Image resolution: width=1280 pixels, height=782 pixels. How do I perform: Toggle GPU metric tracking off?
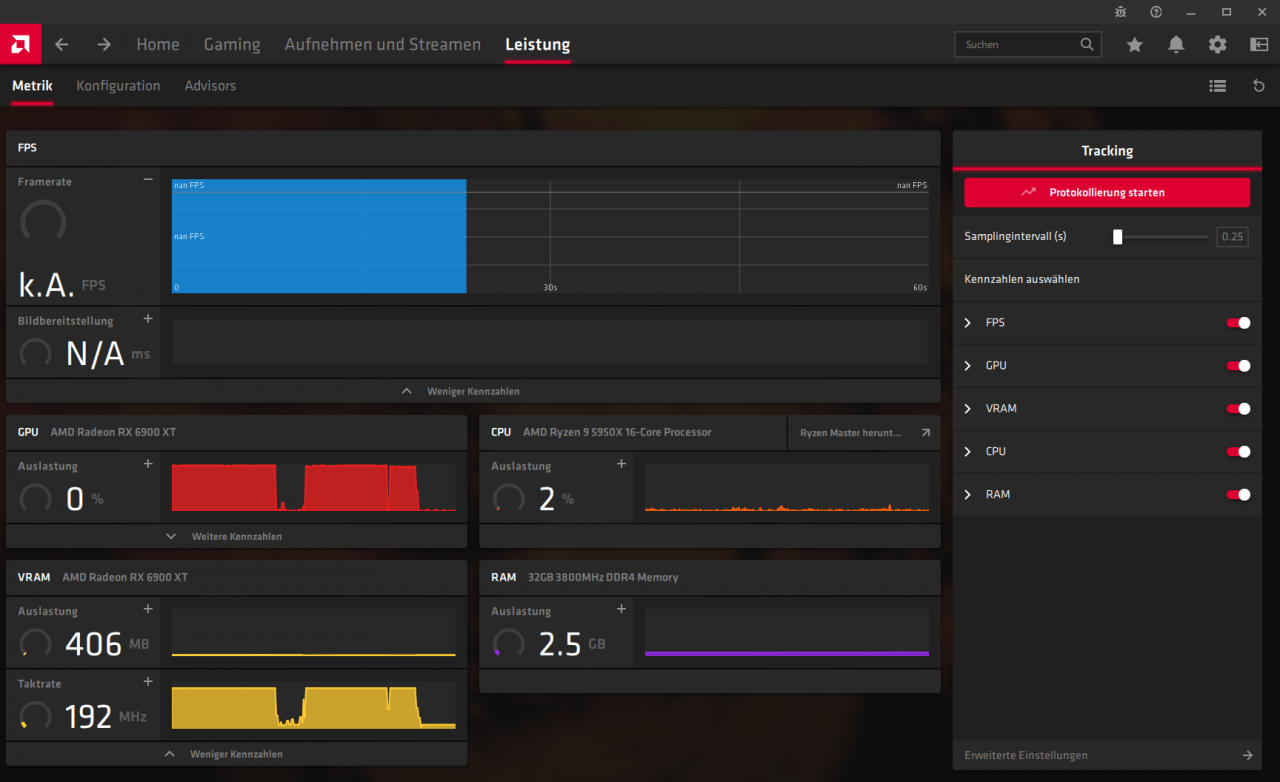tap(1238, 366)
